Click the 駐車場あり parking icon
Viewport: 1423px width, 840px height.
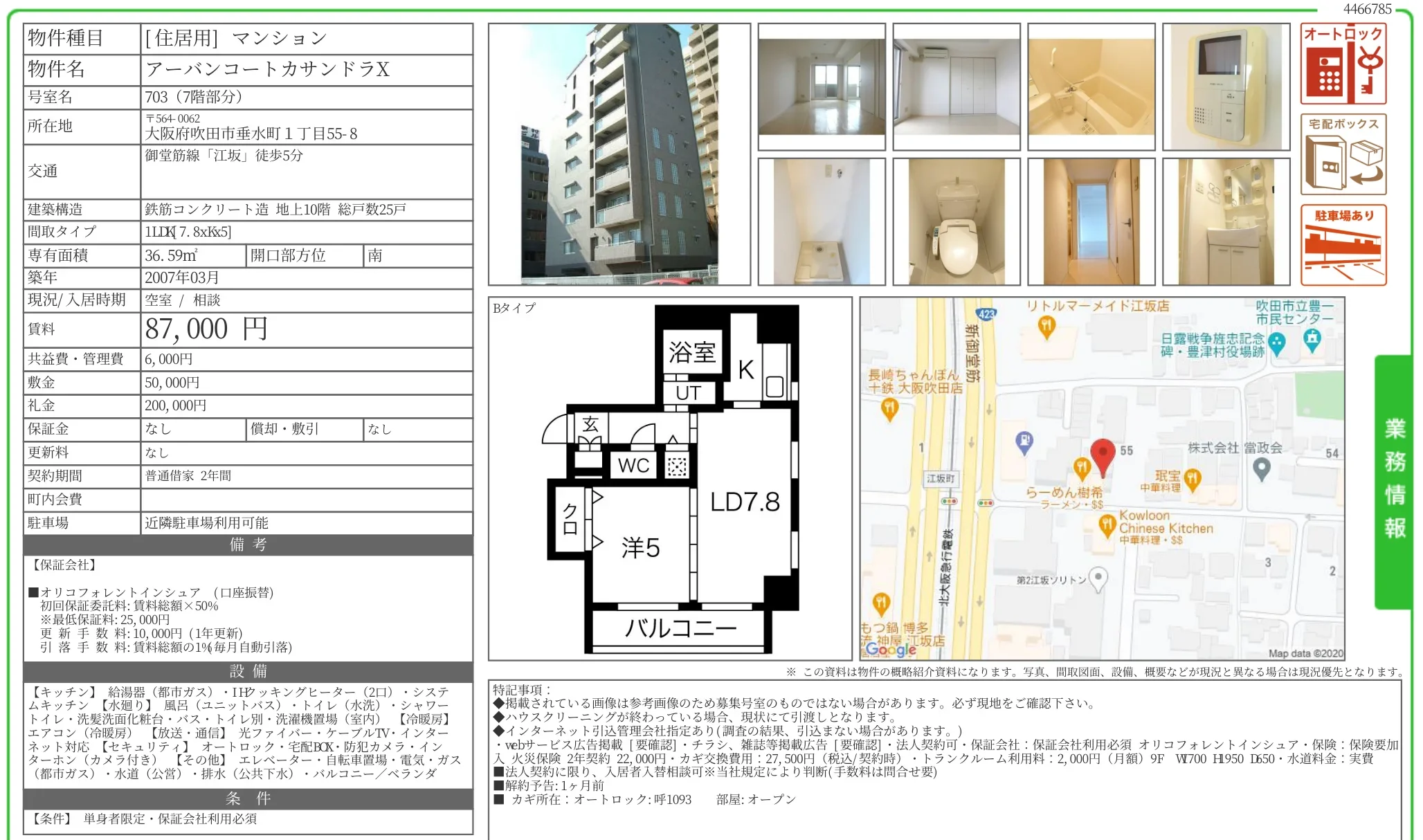(1343, 245)
